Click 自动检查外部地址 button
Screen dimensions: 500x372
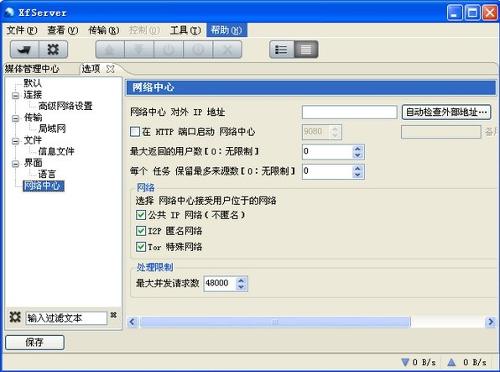pyautogui.click(x=446, y=112)
